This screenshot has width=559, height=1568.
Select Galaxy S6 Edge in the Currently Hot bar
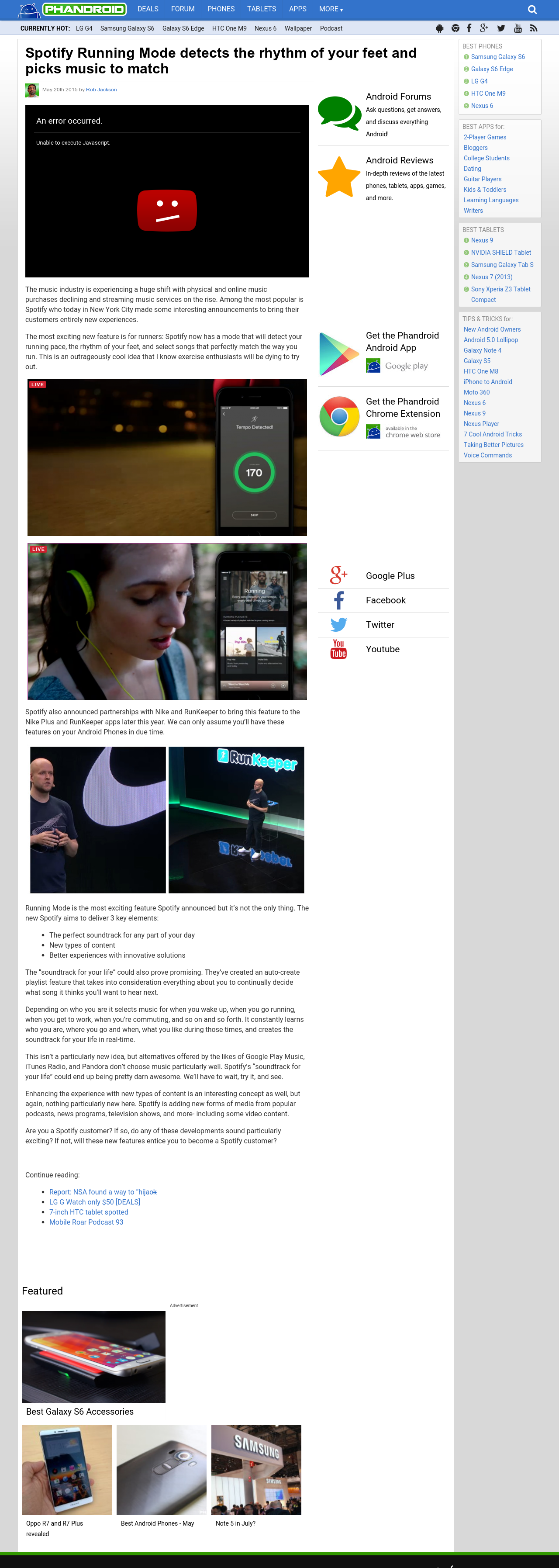coord(183,28)
